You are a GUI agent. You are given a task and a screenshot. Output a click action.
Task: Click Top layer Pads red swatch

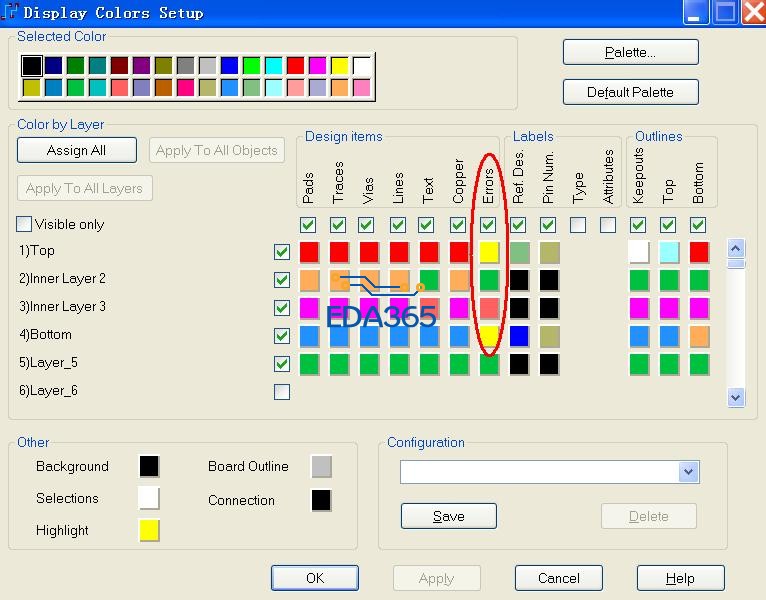click(309, 253)
